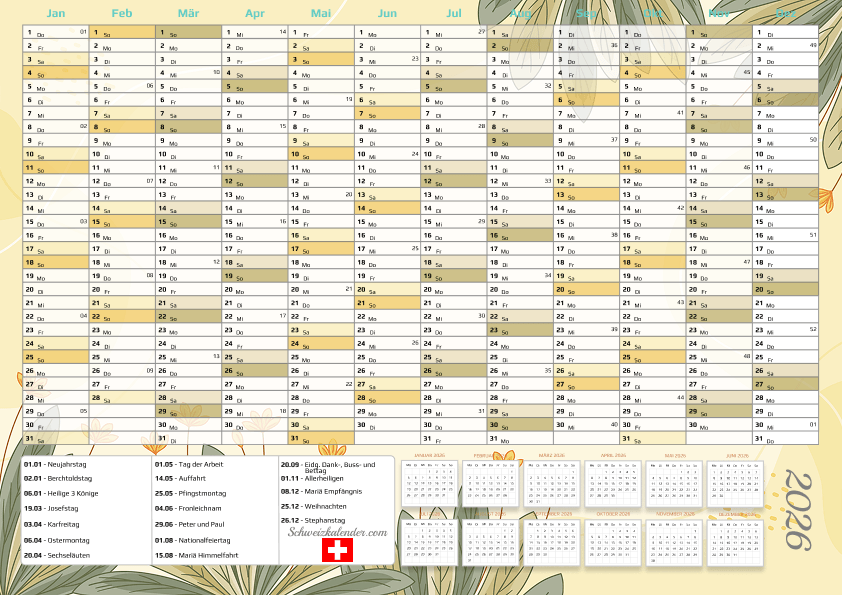Open the Schweizkalender.com link

point(337,534)
